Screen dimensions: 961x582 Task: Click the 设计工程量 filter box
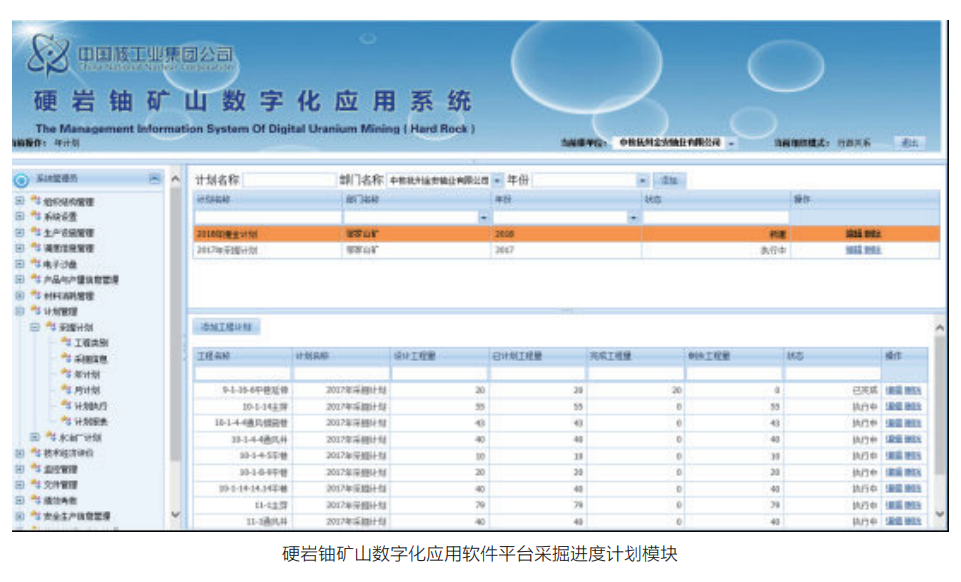click(439, 373)
